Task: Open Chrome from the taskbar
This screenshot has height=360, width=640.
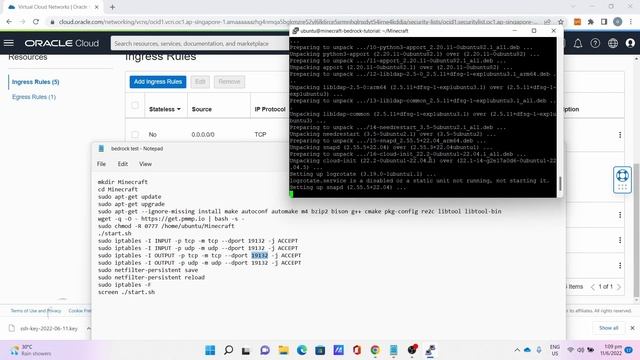Action: click(x=375, y=350)
